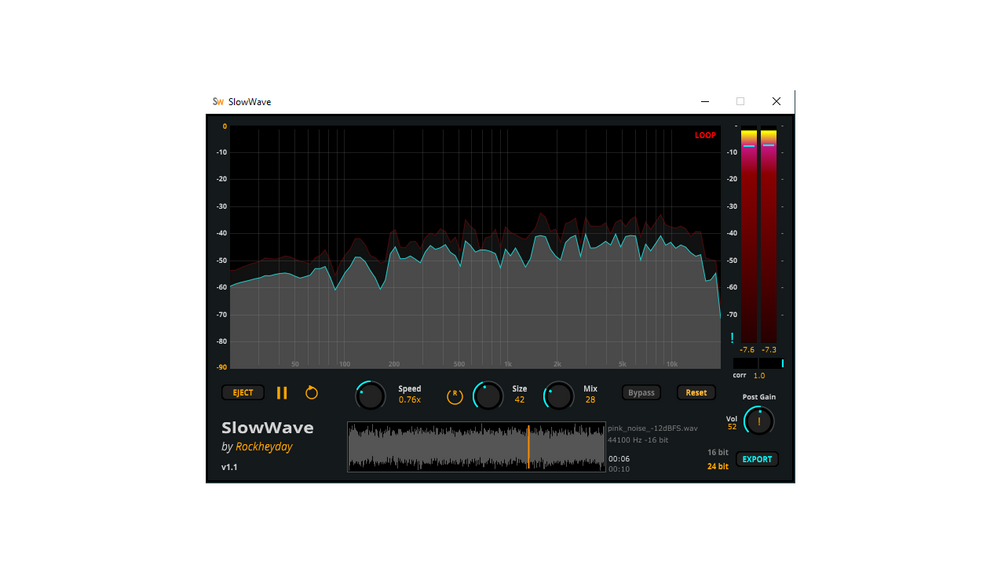The height and width of the screenshot is (565, 1005).
Task: Click the Rockheyday link
Action: (x=264, y=446)
